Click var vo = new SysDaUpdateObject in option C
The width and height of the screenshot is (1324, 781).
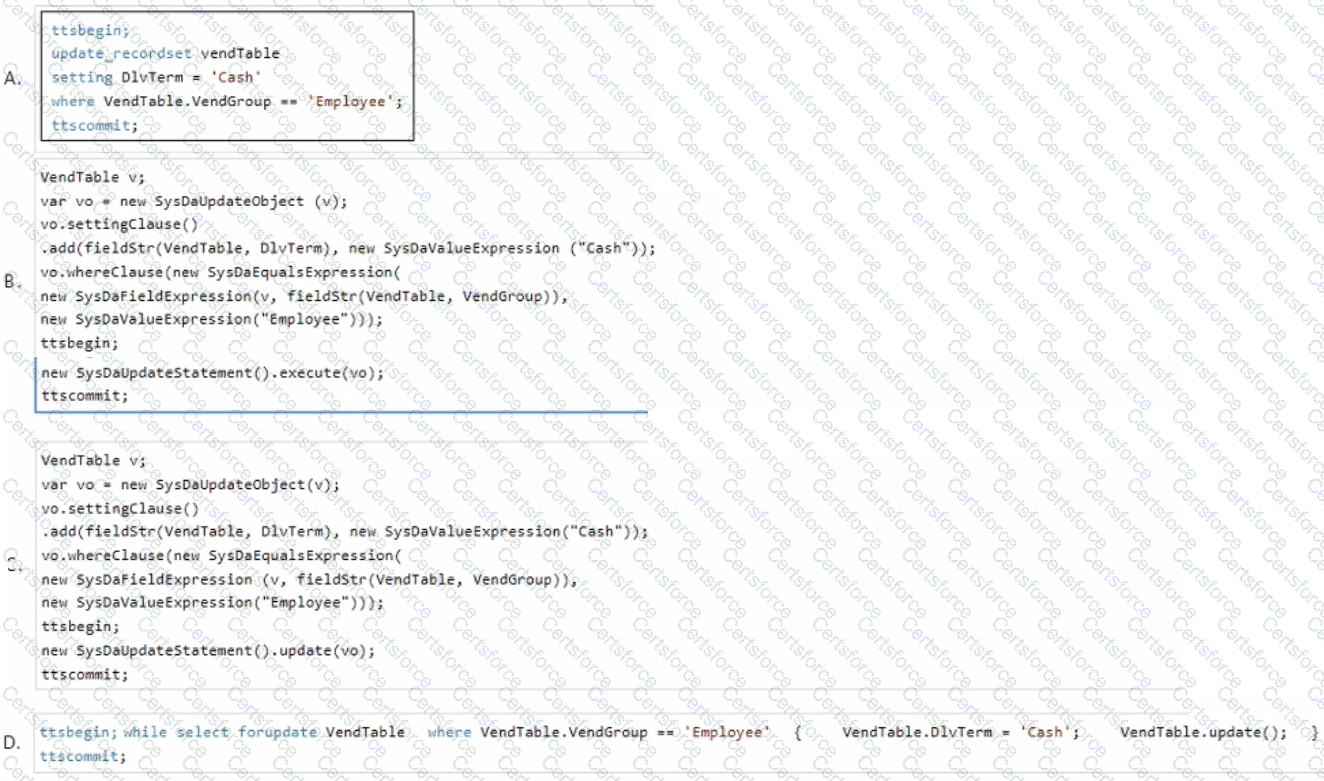tap(190, 485)
